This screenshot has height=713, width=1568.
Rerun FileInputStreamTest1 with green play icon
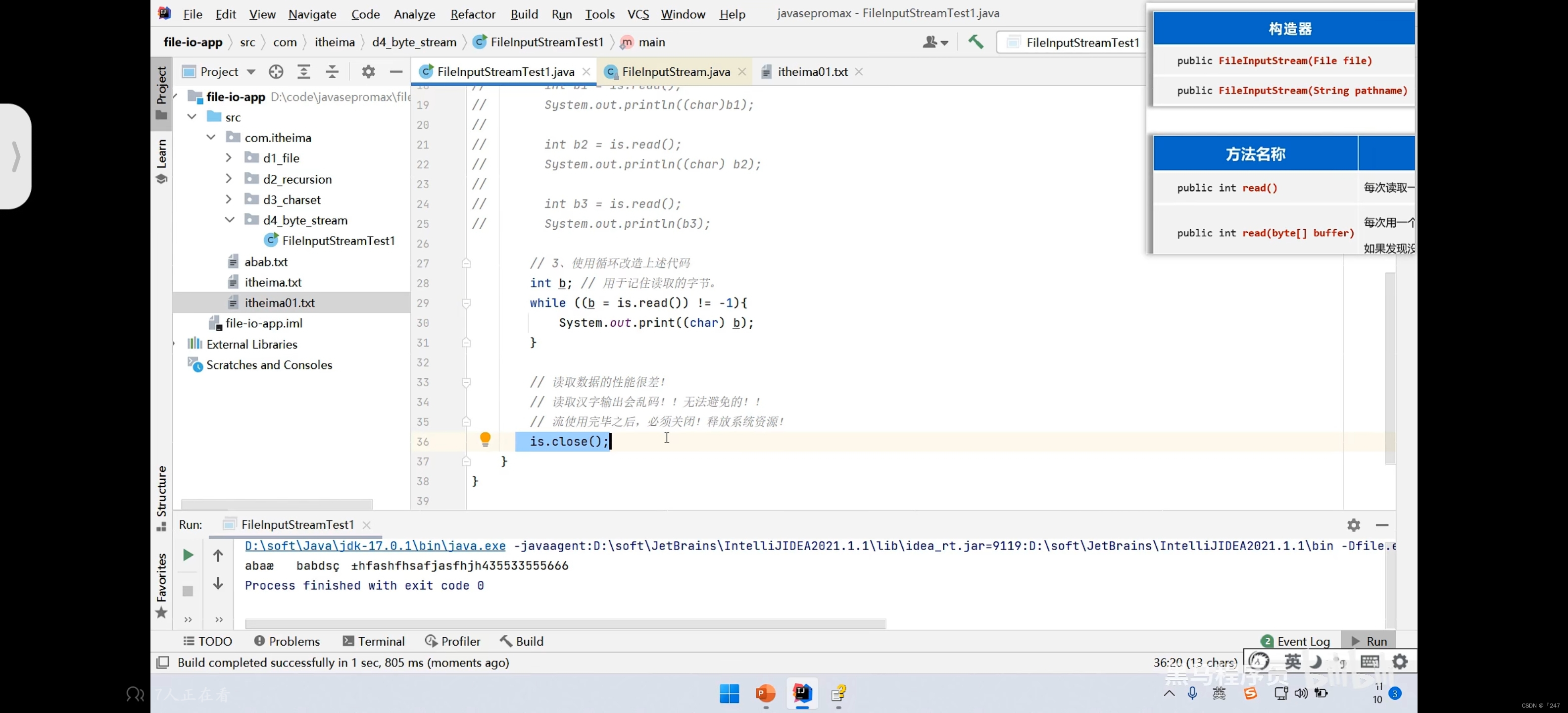click(x=188, y=555)
